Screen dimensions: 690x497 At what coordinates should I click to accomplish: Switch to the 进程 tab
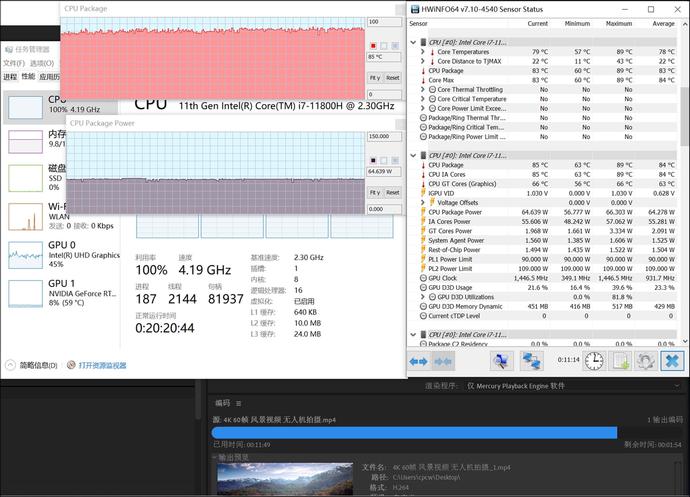click(x=10, y=77)
